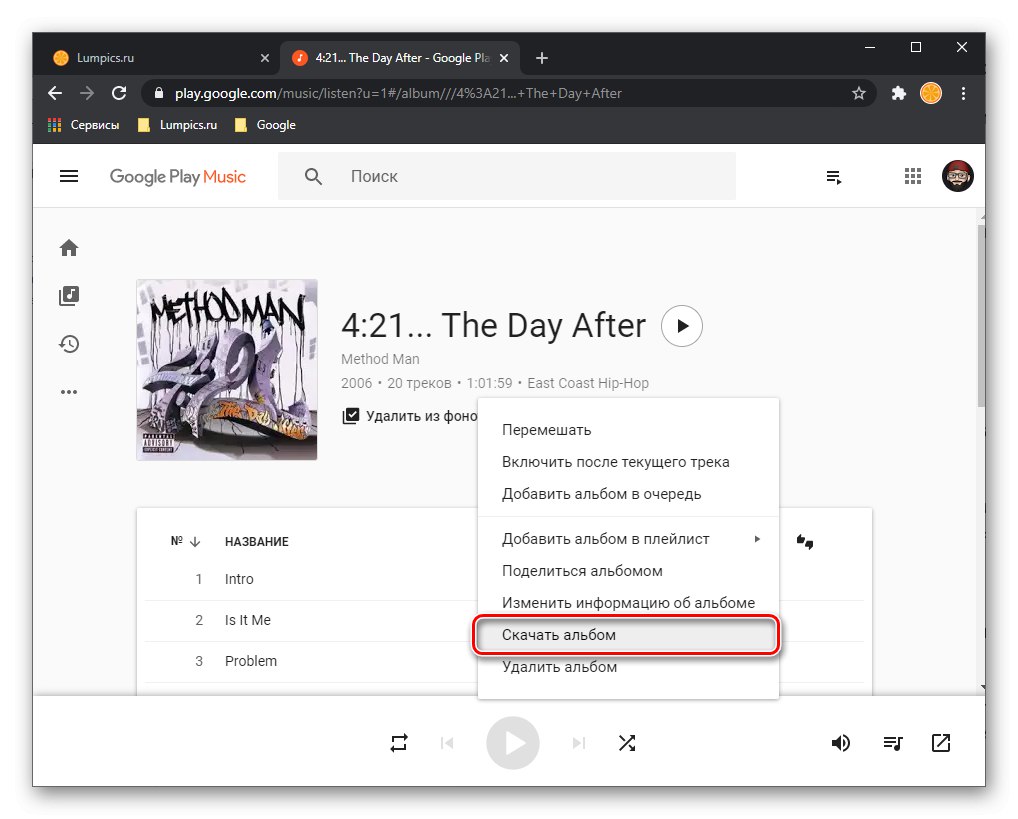Go to Home in sidebar
Screen dimensions: 1018x819
coord(69,248)
